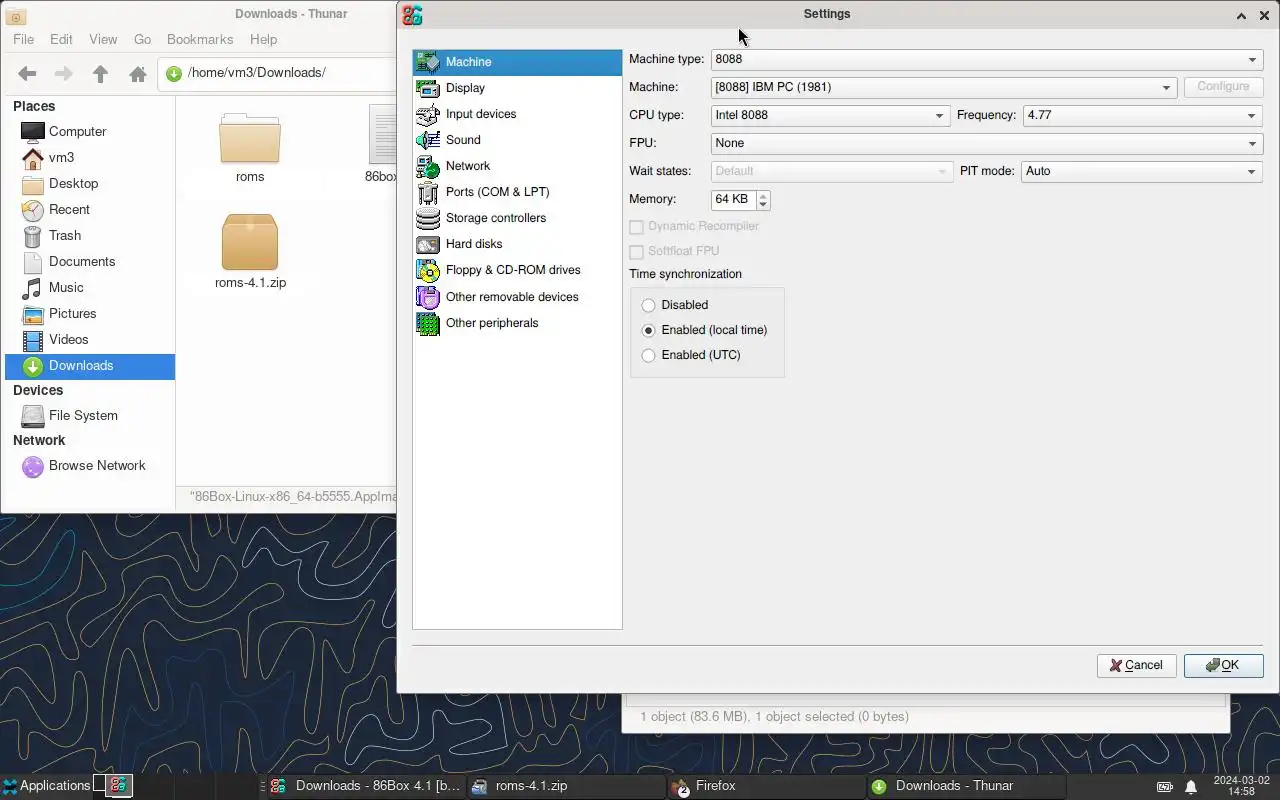Click the OK button
This screenshot has height=800, width=1280.
pyautogui.click(x=1224, y=665)
